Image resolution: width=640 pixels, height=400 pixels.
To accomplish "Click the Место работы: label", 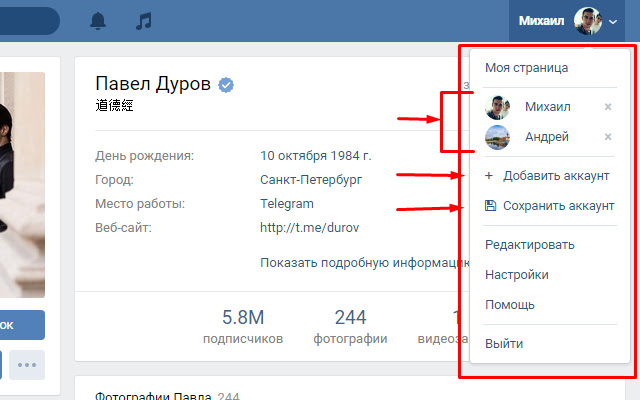I will coord(140,204).
